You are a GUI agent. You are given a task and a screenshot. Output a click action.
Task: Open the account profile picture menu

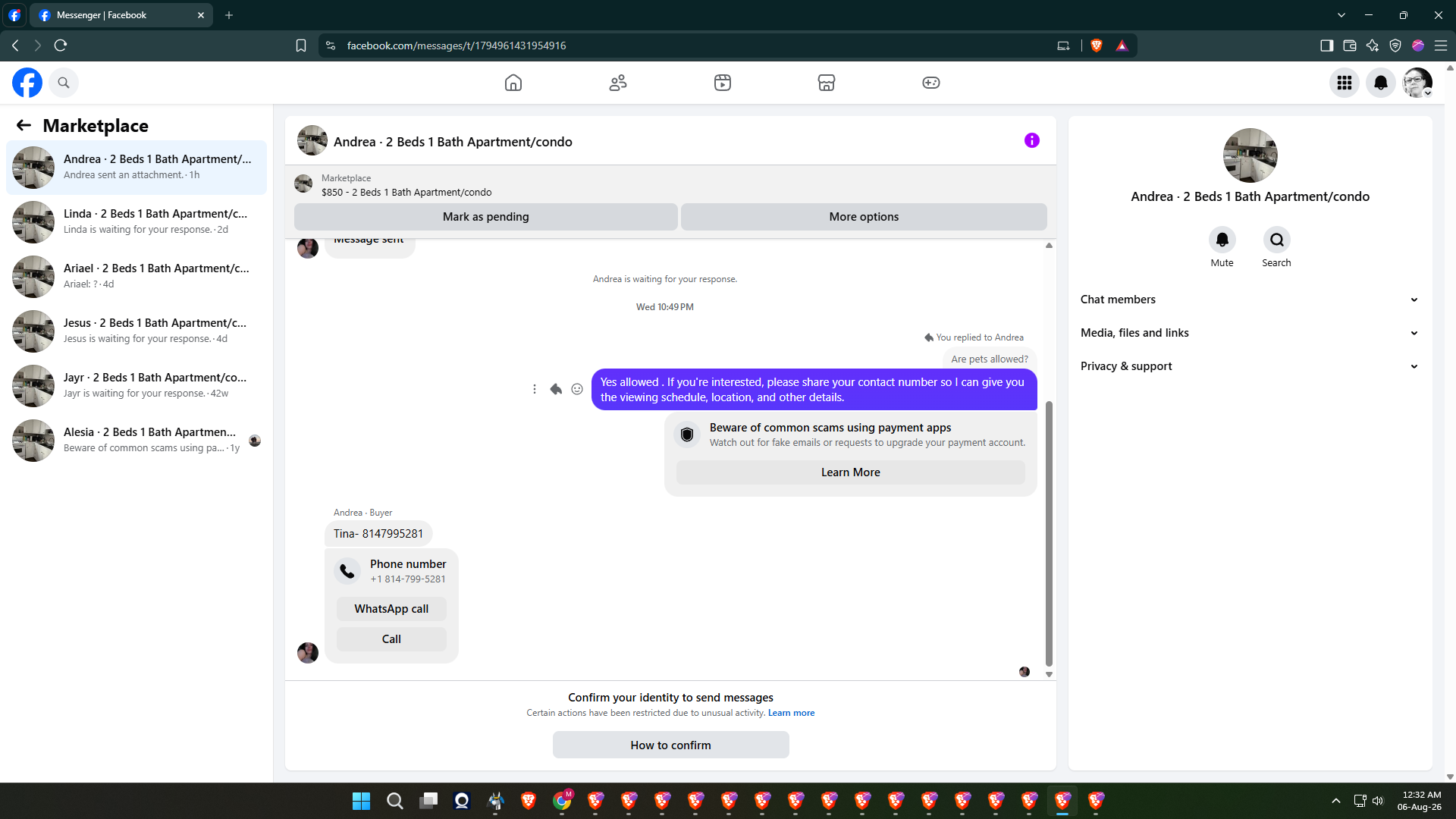coord(1417,83)
